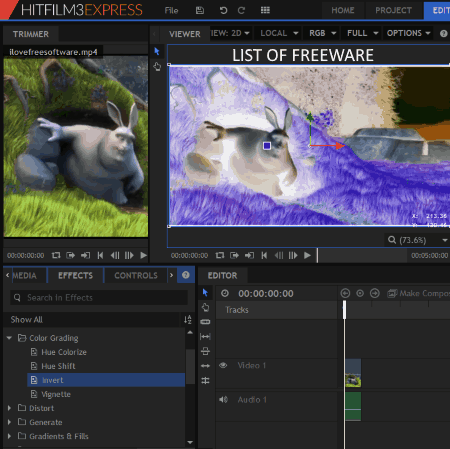
Task: Select the editor selection arrow tool
Action: (205, 293)
